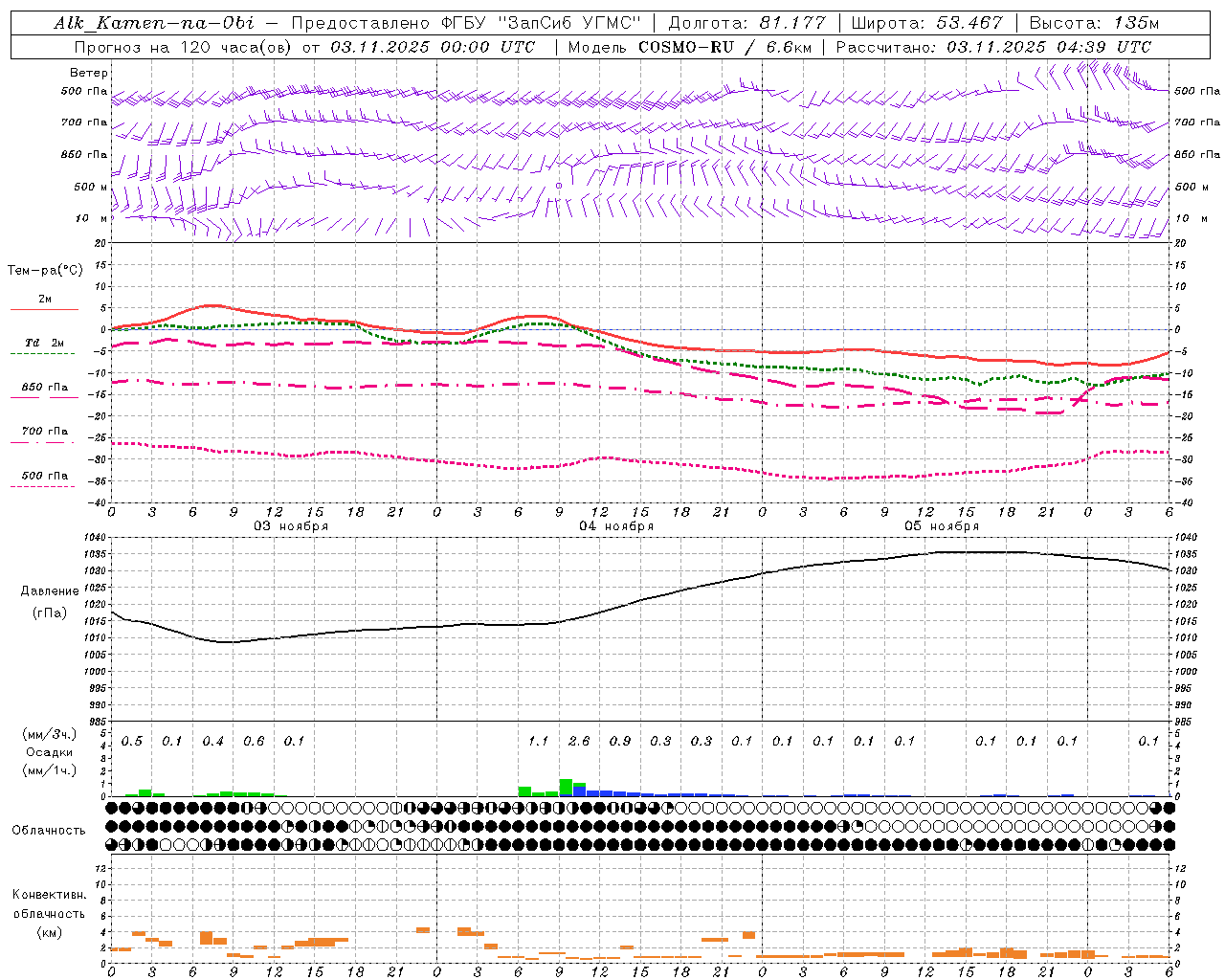Click the 0.9 precipitation amount value
Image resolution: width=1225 pixels, height=980 pixels.
coord(620,741)
